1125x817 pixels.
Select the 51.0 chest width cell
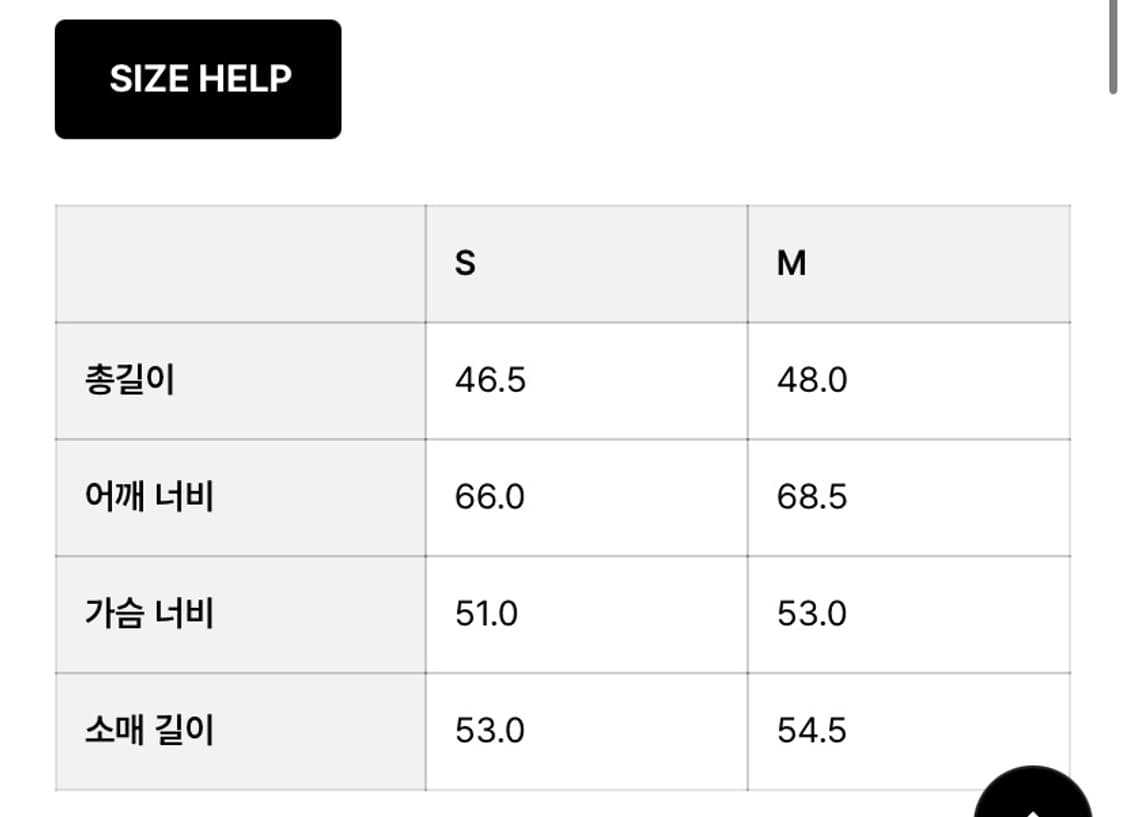pos(487,612)
